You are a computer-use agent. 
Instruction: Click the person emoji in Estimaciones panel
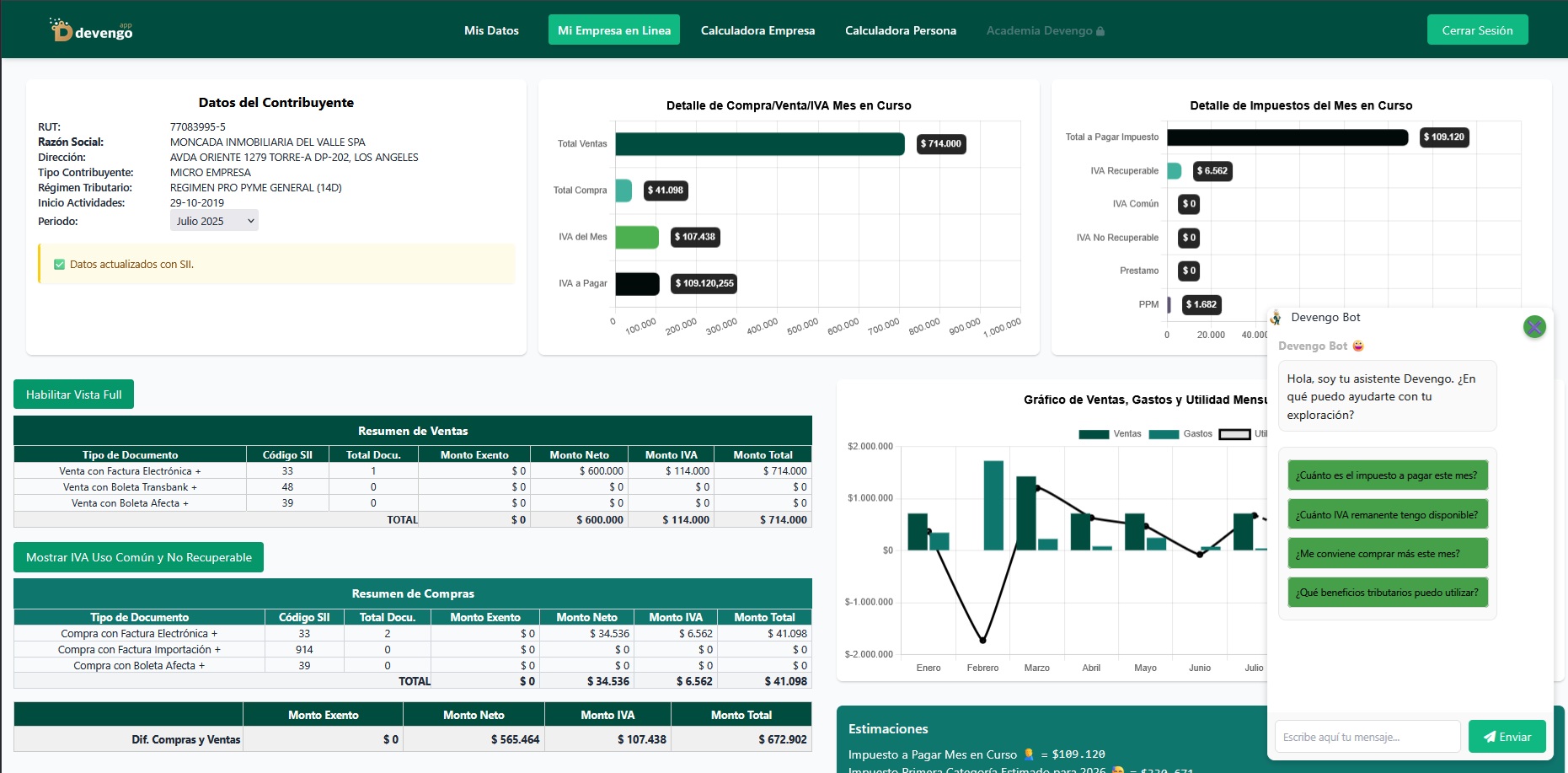1029,754
